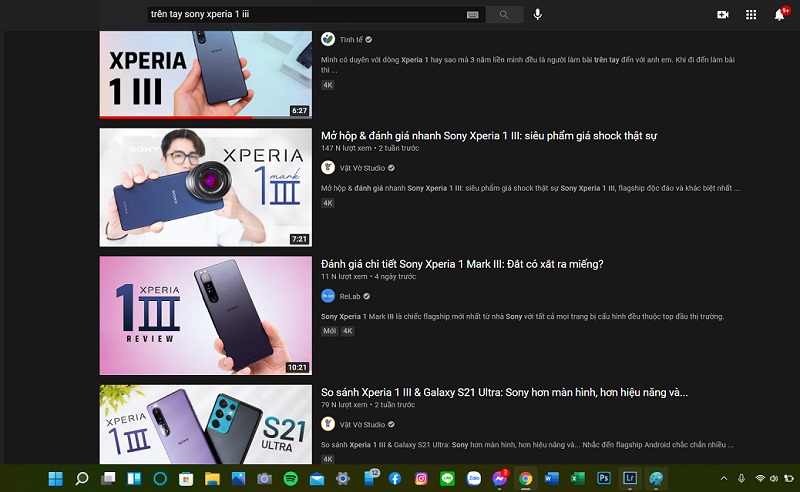Click description 'Sony Xperia 1 Mark III là chiếc flagship'
The width and height of the screenshot is (800, 492).
point(522,316)
